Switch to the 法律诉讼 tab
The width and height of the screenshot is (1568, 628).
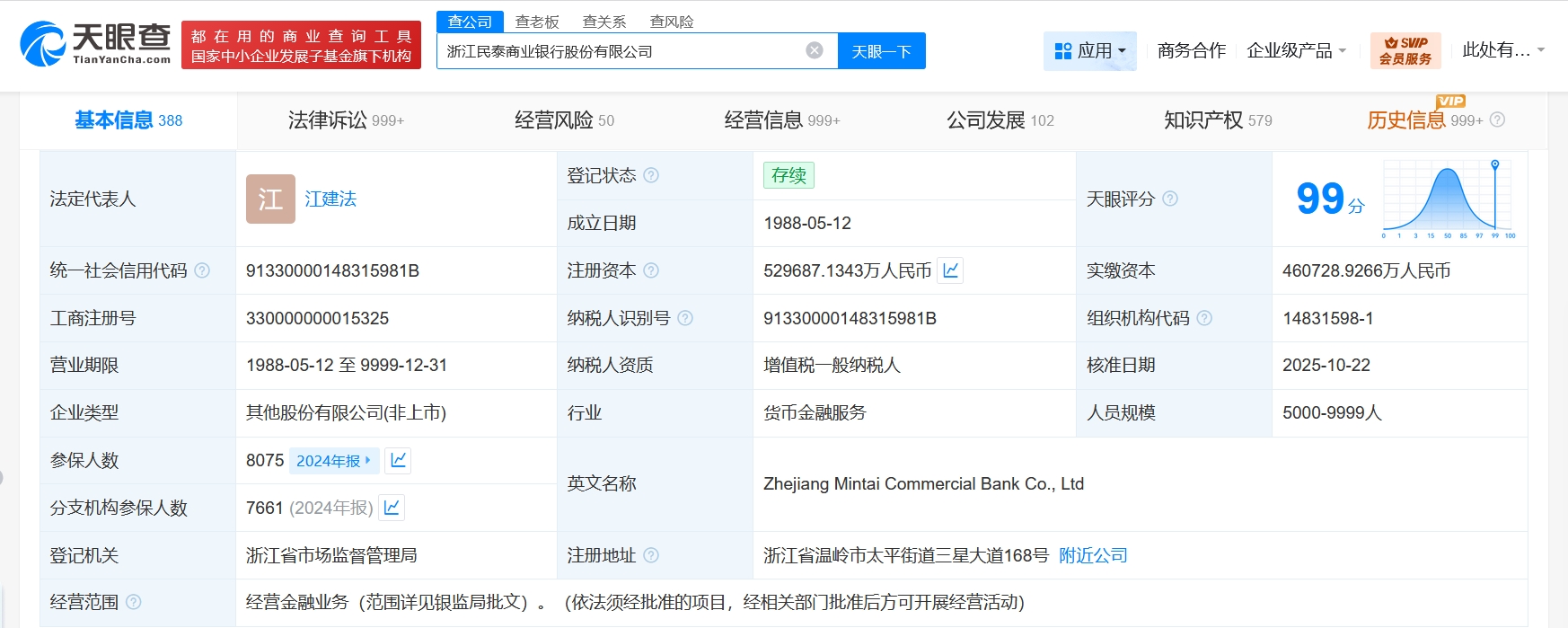pos(346,120)
